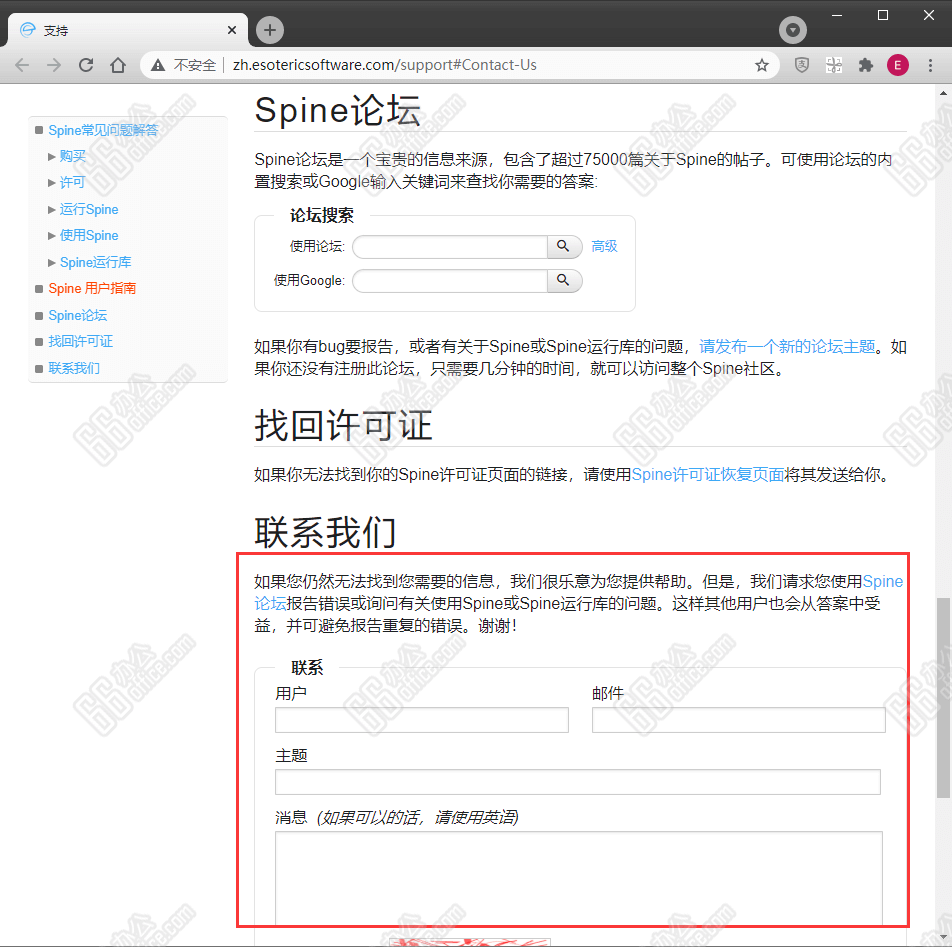The image size is (952, 947).
Task: Click the Spine论坛 page heading
Action: [338, 110]
